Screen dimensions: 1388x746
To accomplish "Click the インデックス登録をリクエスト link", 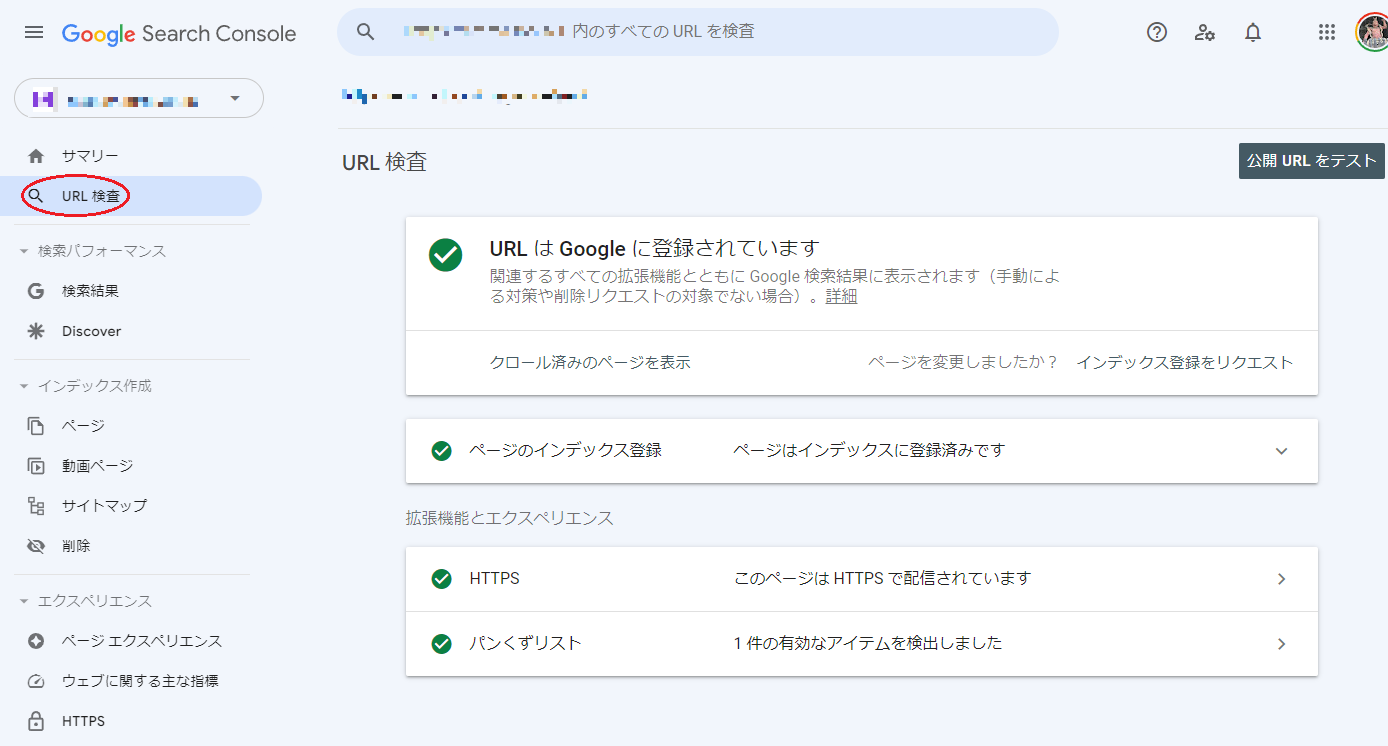I will [x=1186, y=363].
